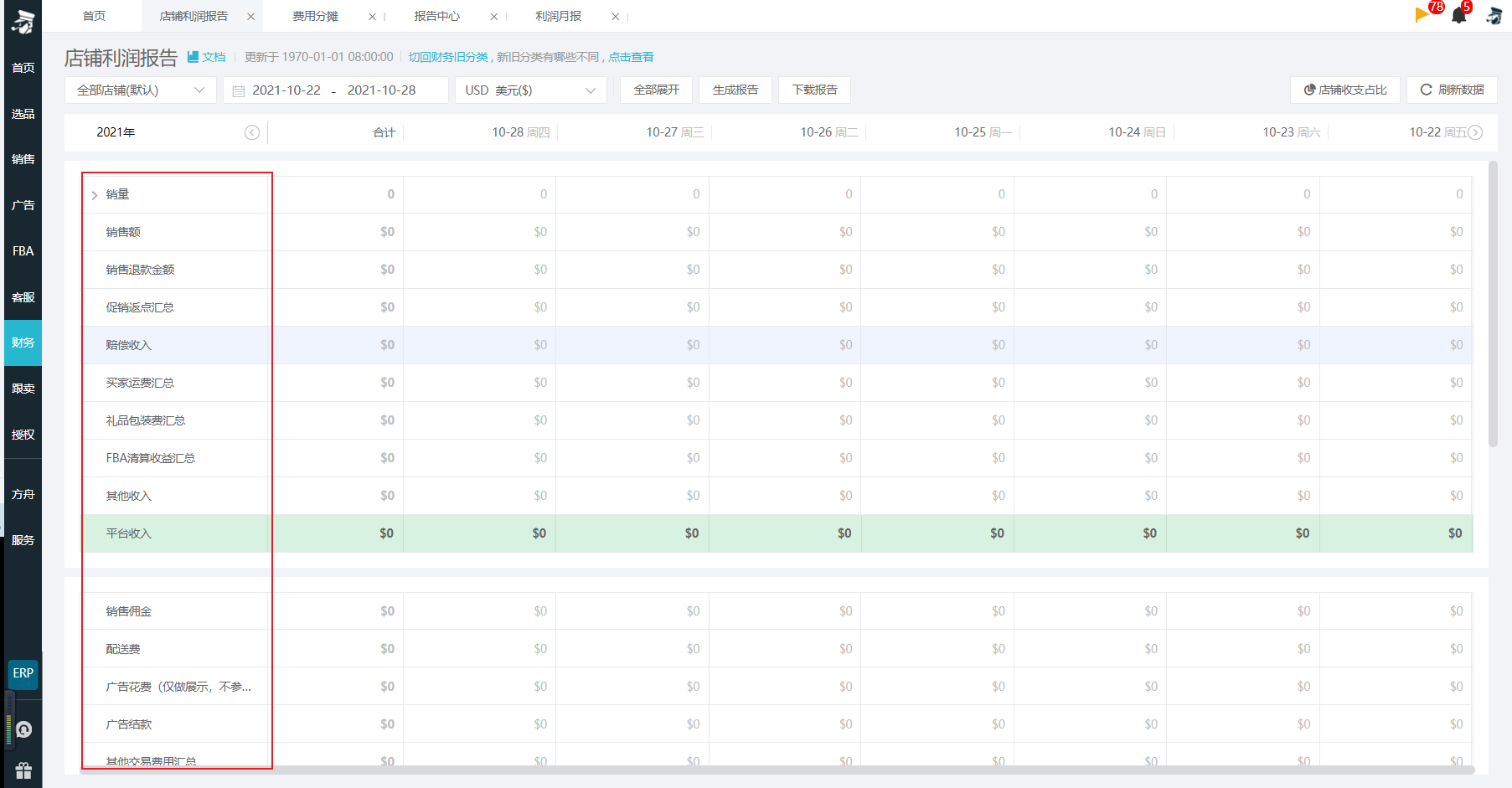
Task: Open the 服务 sidebar section
Action: coord(23,540)
